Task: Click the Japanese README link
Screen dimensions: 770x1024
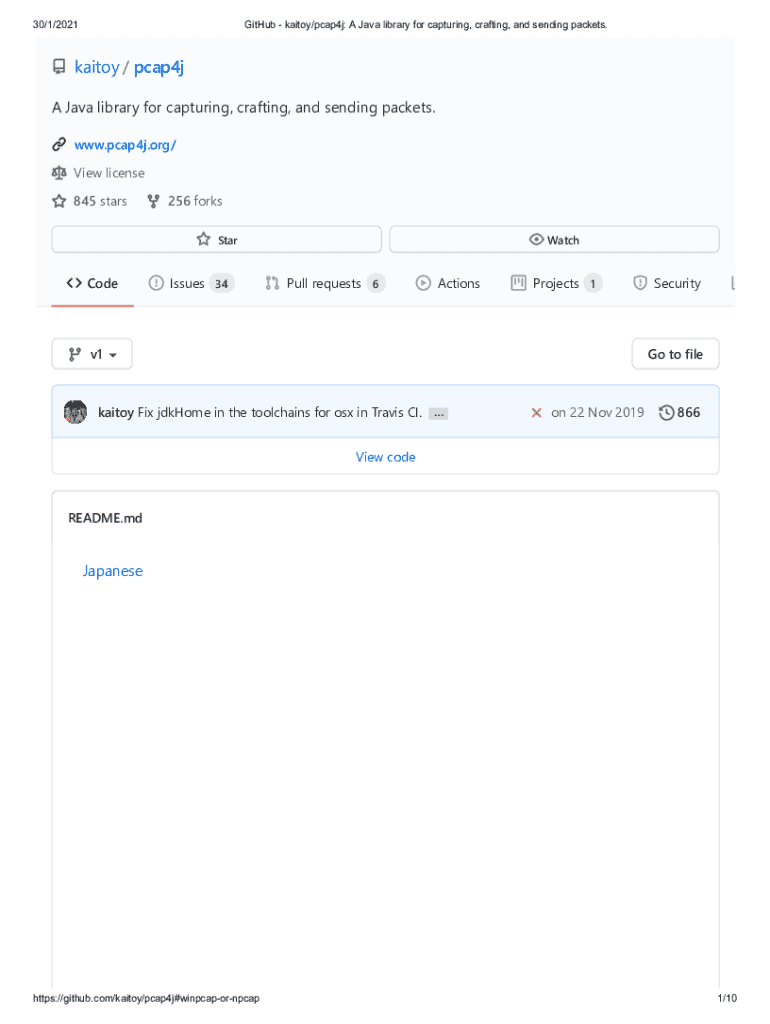Action: 113,571
